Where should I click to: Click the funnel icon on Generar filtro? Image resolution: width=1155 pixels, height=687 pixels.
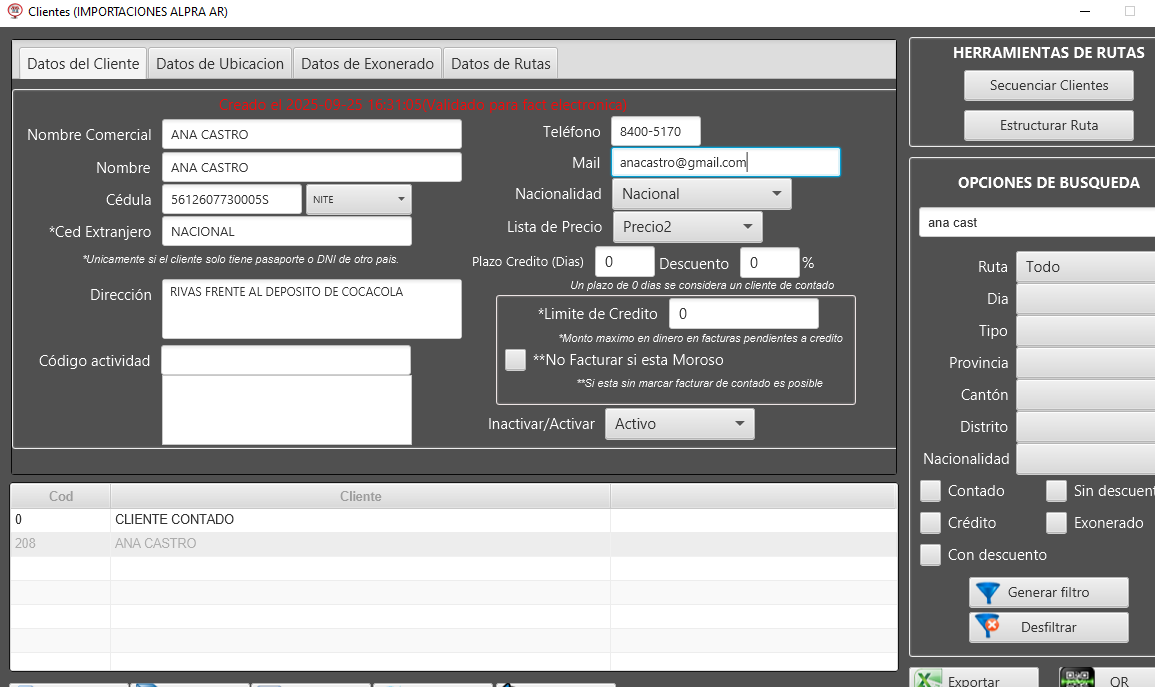tap(988, 592)
